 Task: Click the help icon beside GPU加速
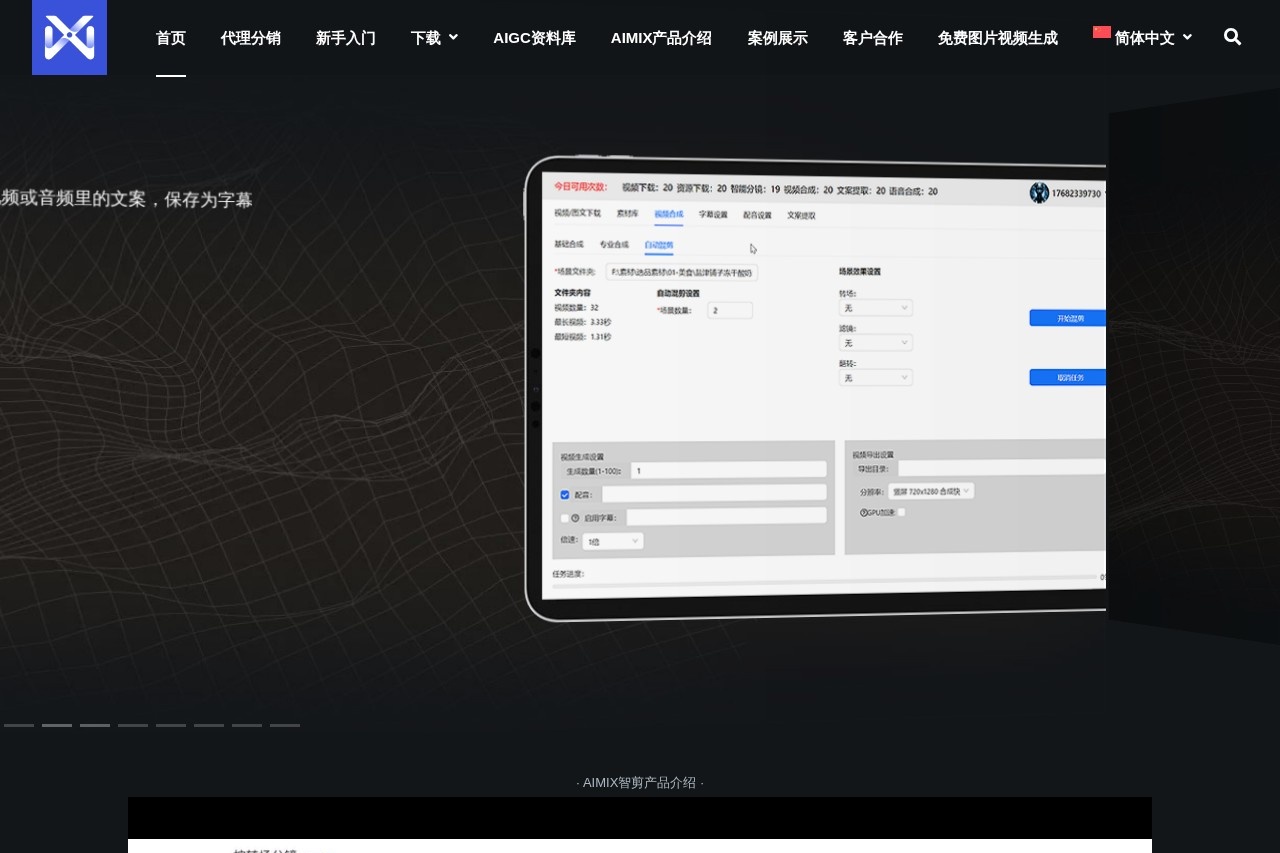(x=862, y=512)
